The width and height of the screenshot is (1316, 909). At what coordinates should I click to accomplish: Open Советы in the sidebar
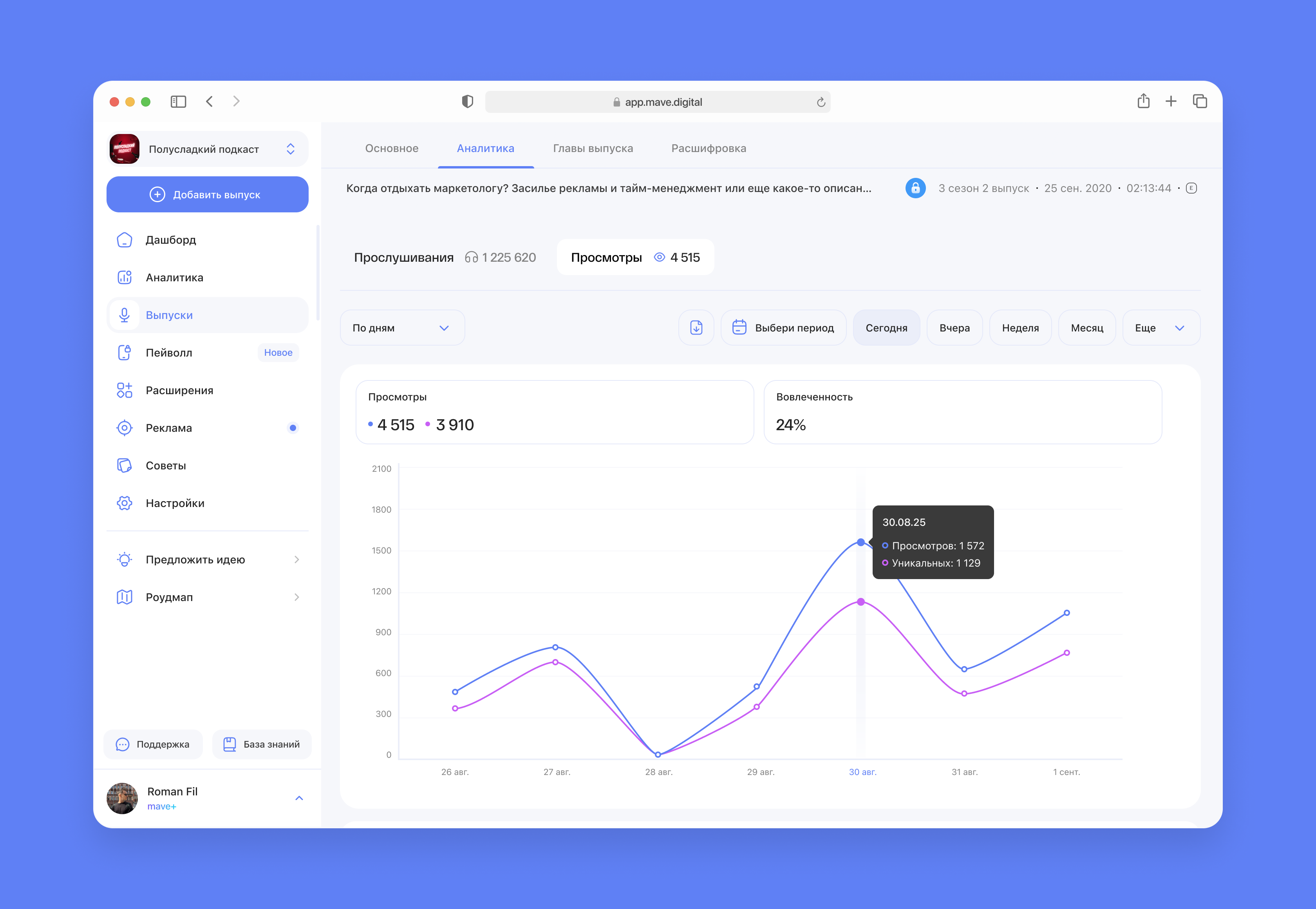point(207,465)
